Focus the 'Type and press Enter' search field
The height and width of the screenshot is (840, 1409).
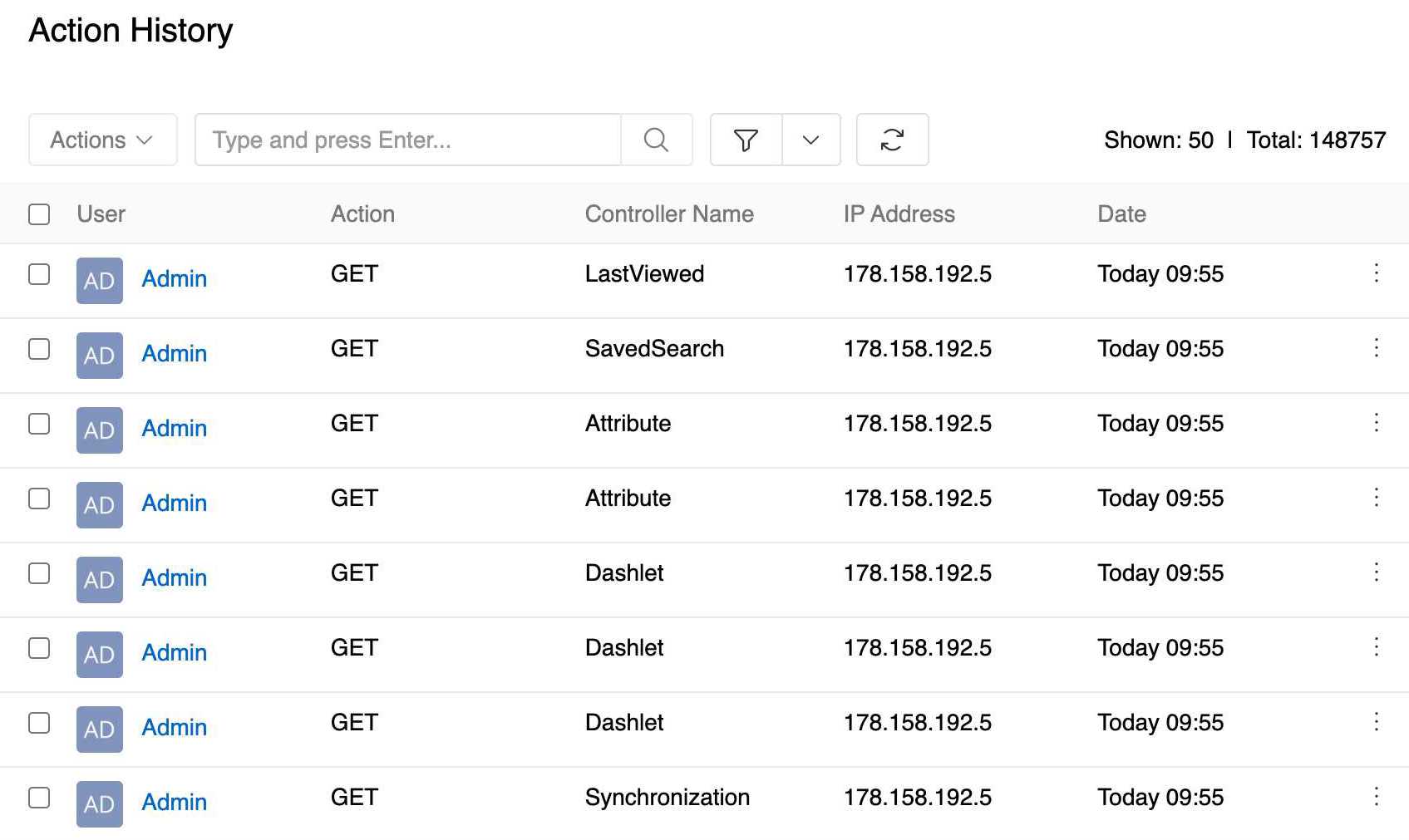click(x=407, y=140)
